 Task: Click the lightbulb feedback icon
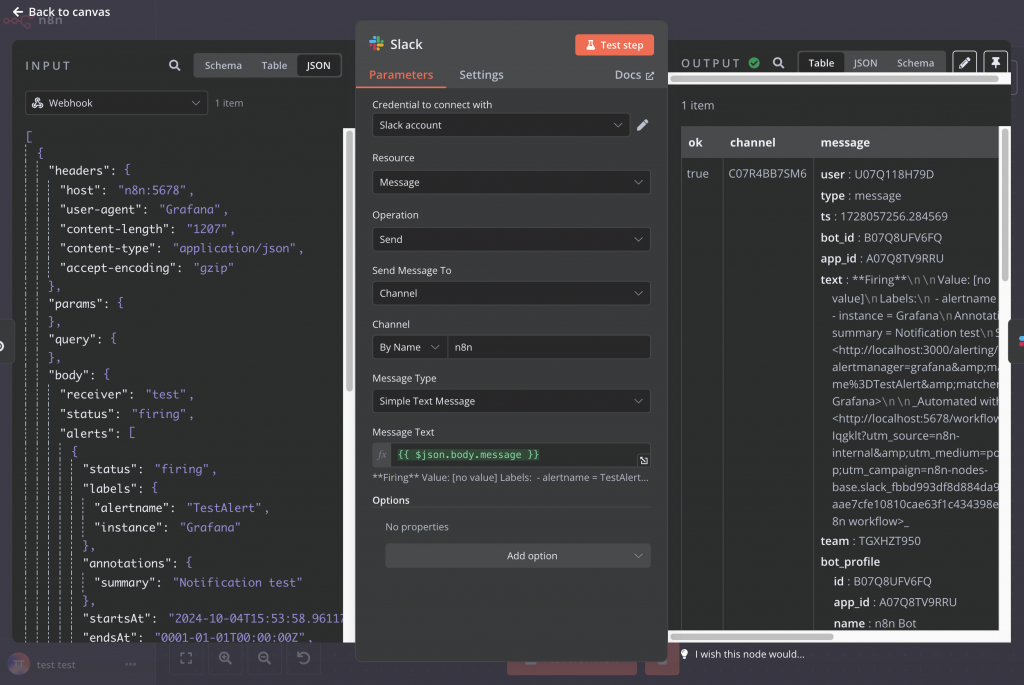[x=684, y=654]
